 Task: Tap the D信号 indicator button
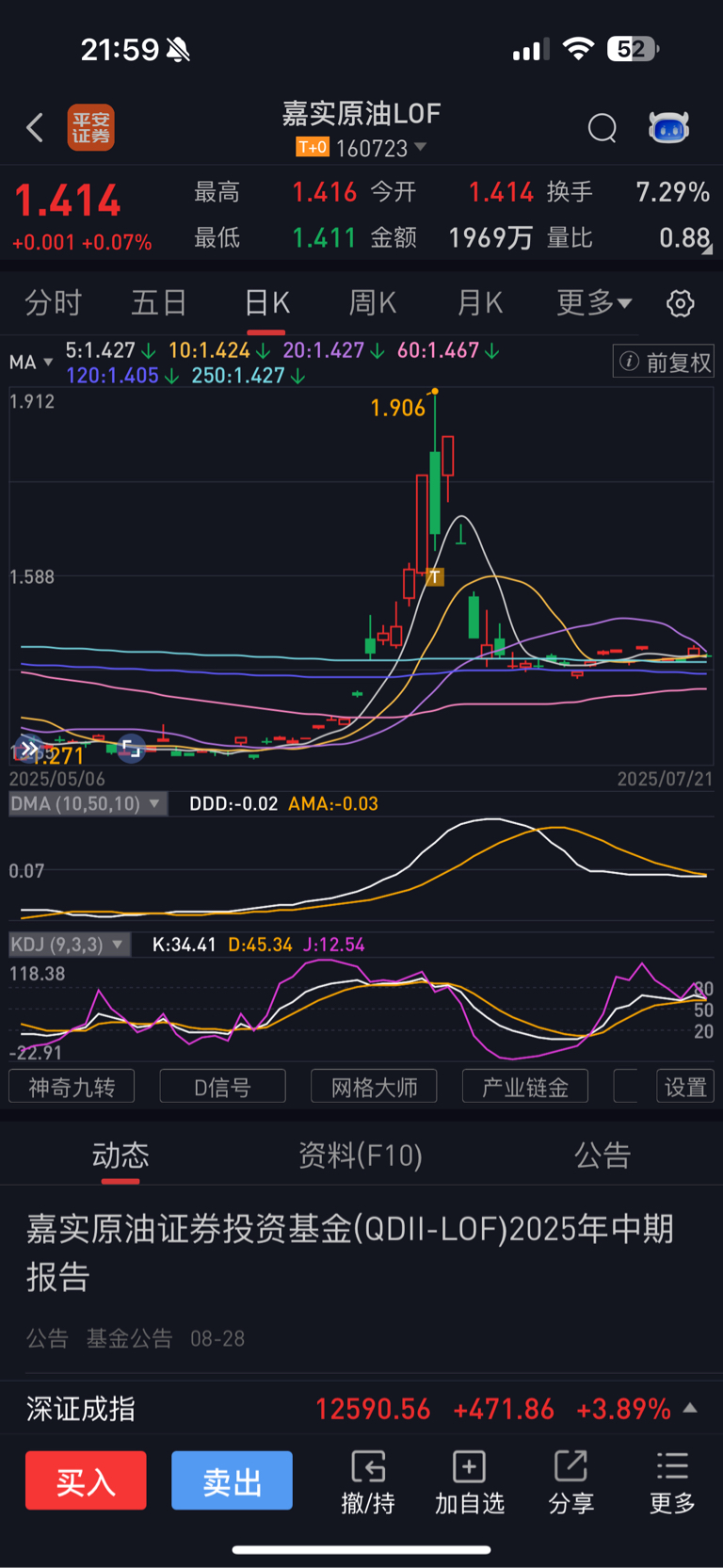(223, 1087)
